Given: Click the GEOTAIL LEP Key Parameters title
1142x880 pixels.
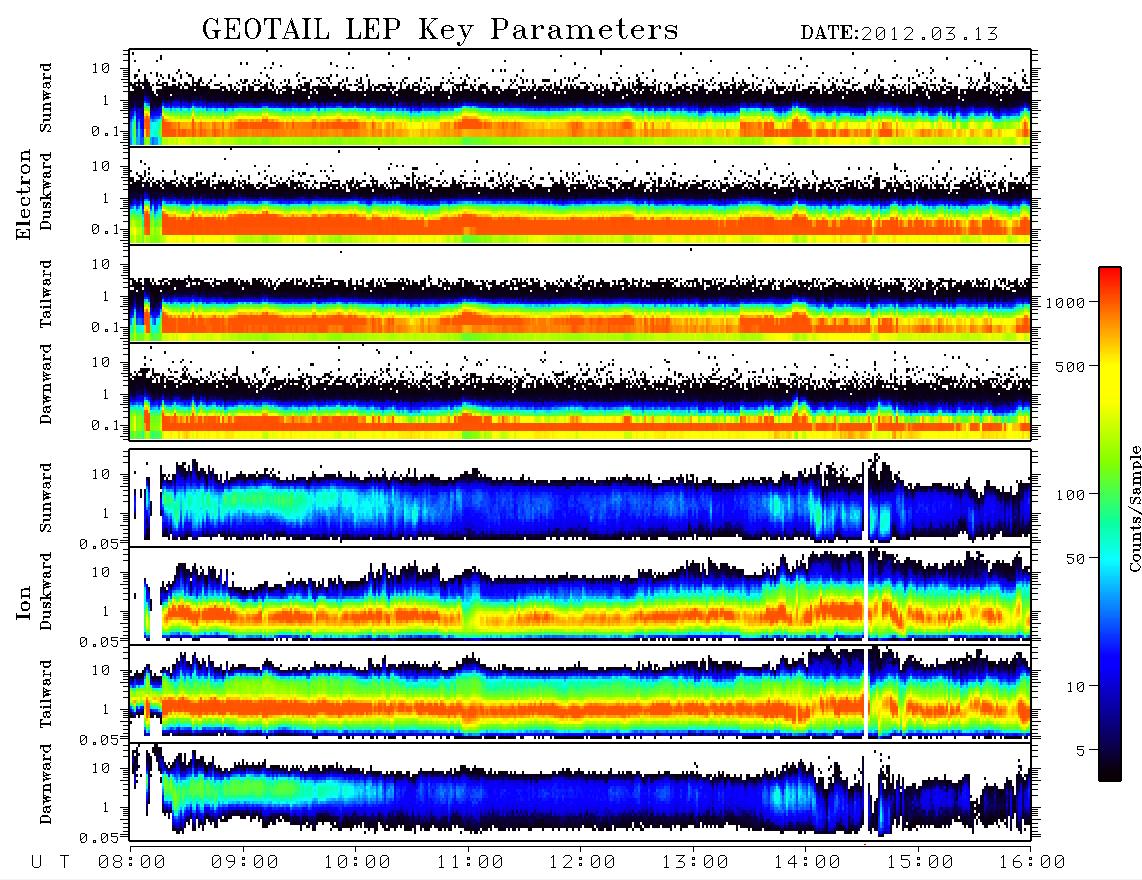Looking at the screenshot, I should tap(440, 30).
